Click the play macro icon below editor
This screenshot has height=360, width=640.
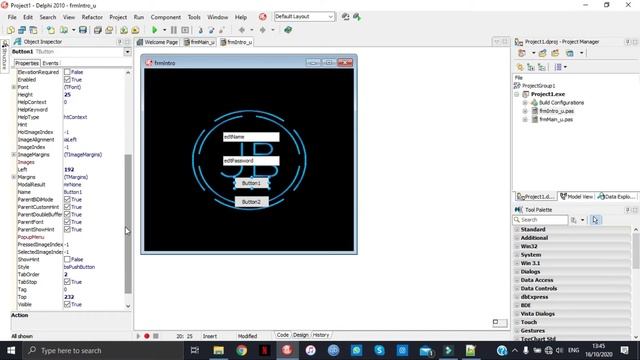[x=138, y=336]
